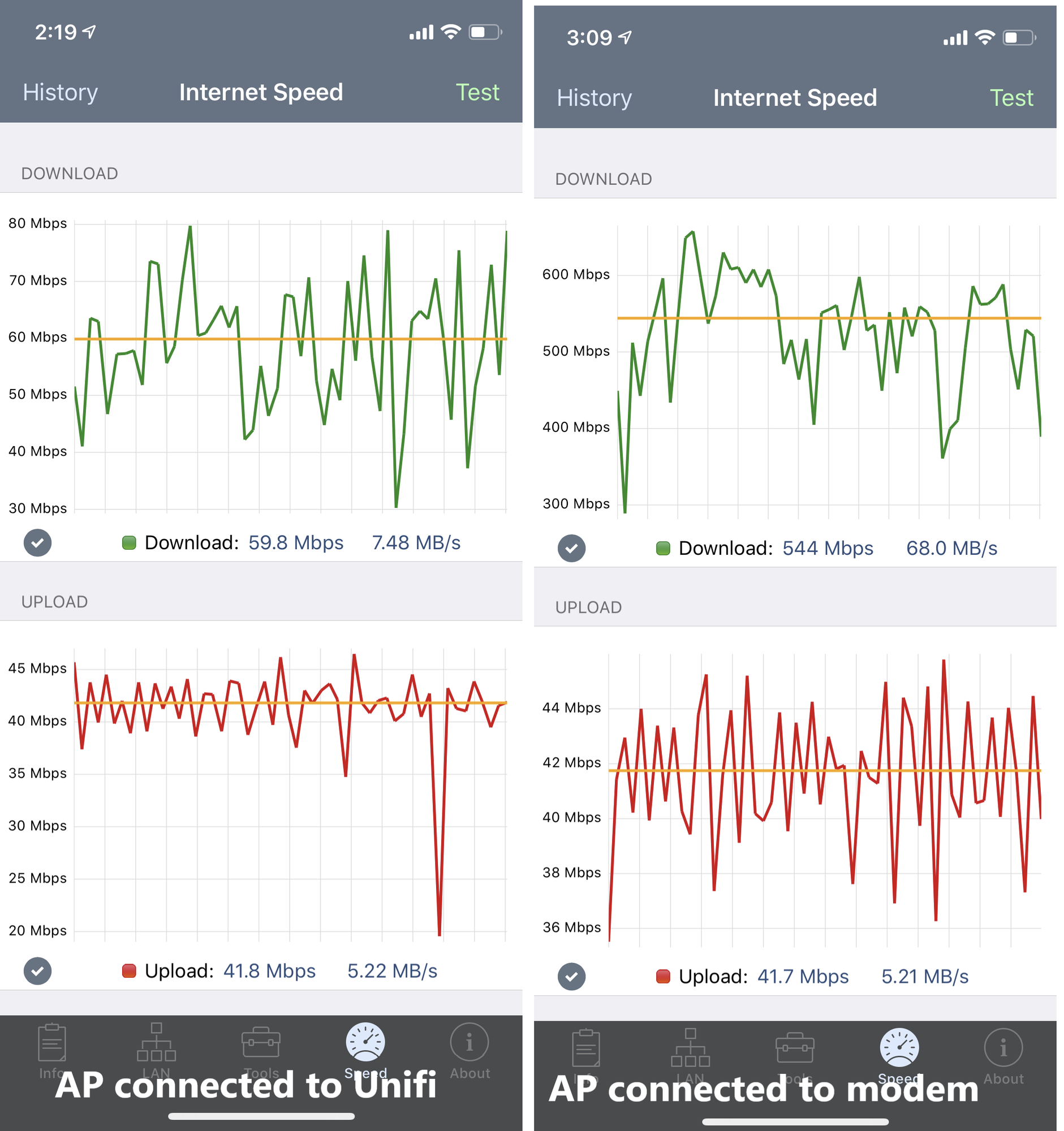The height and width of the screenshot is (1131, 1064).
Task: Start Test in the left screenshot
Action: click(x=478, y=92)
